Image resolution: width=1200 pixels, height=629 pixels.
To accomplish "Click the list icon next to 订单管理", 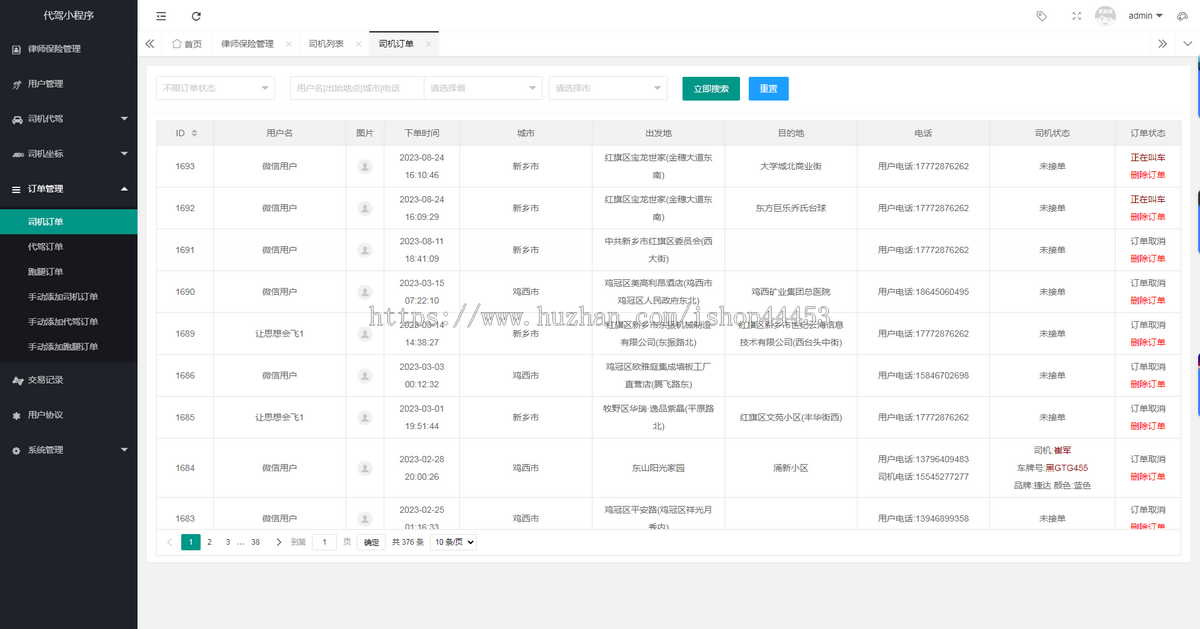I will click(x=17, y=189).
